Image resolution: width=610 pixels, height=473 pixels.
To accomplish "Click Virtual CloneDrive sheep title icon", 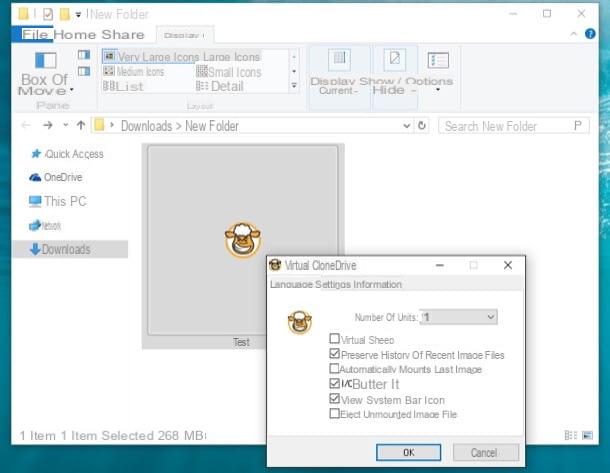I will tap(275, 265).
